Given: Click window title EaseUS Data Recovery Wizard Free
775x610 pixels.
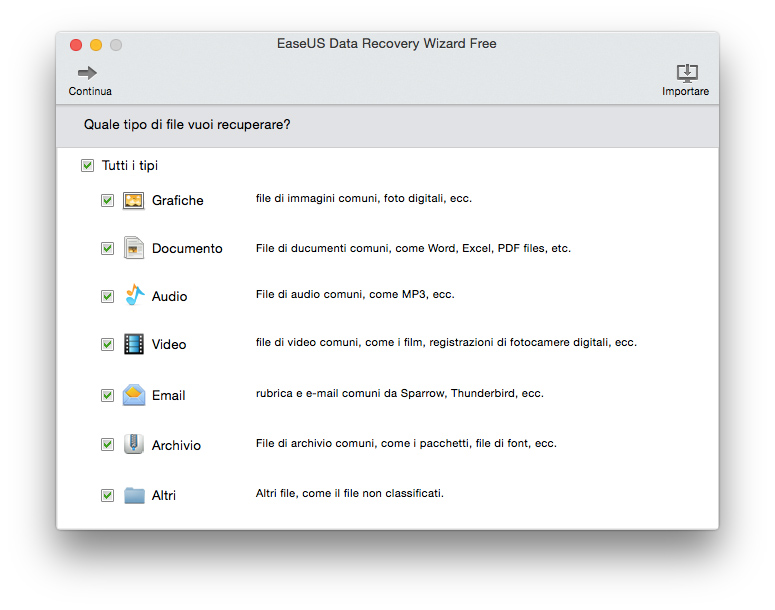Looking at the screenshot, I should coord(387,44).
